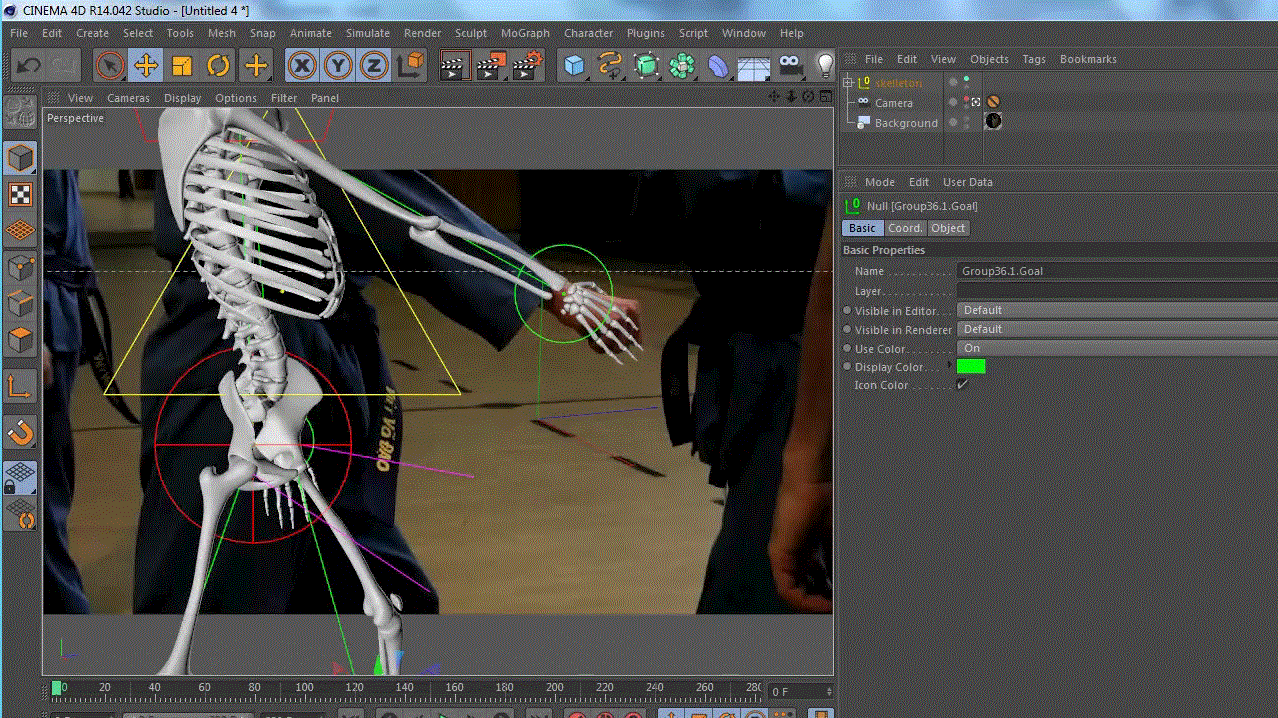This screenshot has width=1278, height=718.
Task: Select the Background object in Object Manager
Action: (x=906, y=123)
